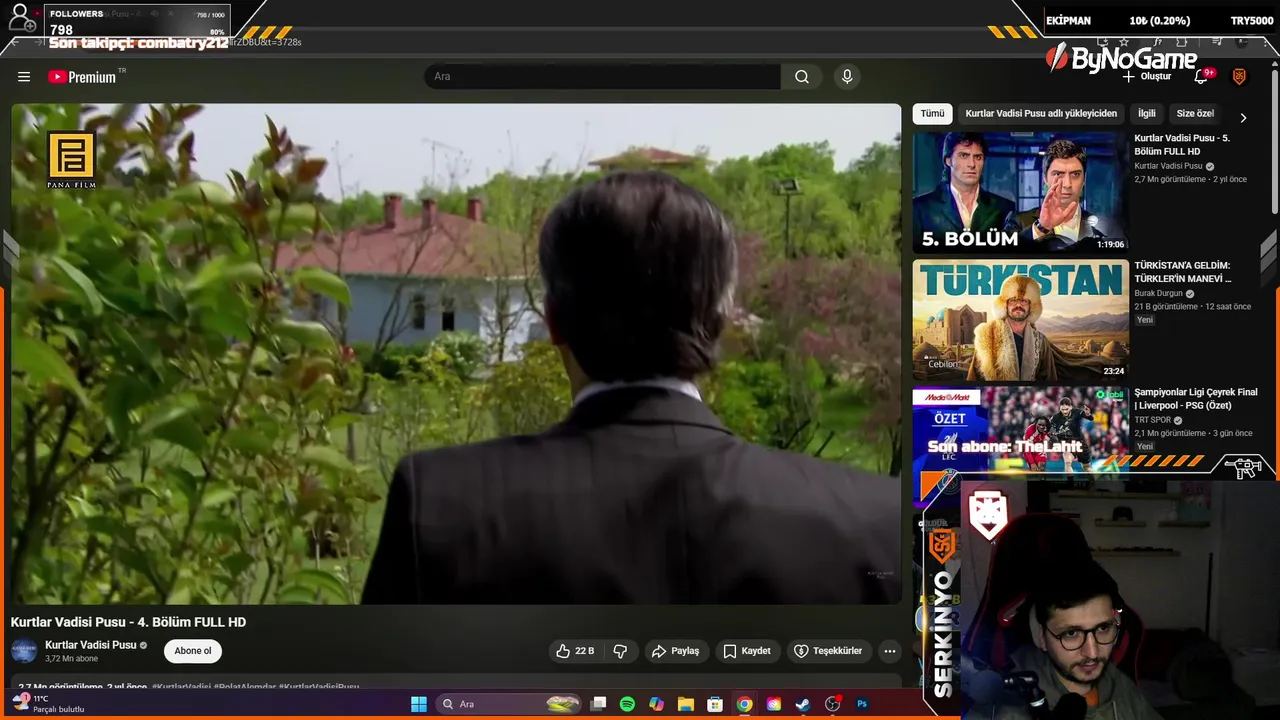
Task: Open the account avatar menu
Action: pyautogui.click(x=1239, y=77)
